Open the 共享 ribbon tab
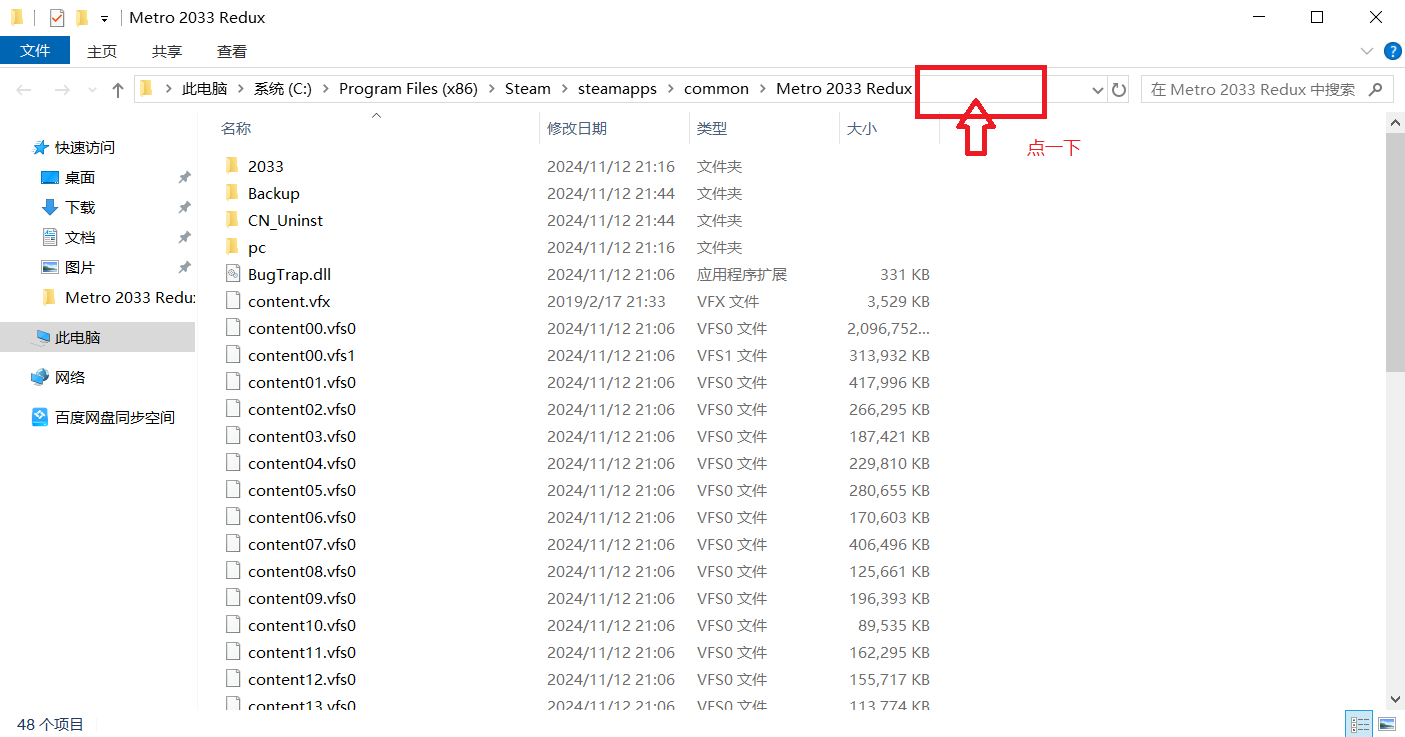This screenshot has width=1405, height=737. pyautogui.click(x=167, y=51)
